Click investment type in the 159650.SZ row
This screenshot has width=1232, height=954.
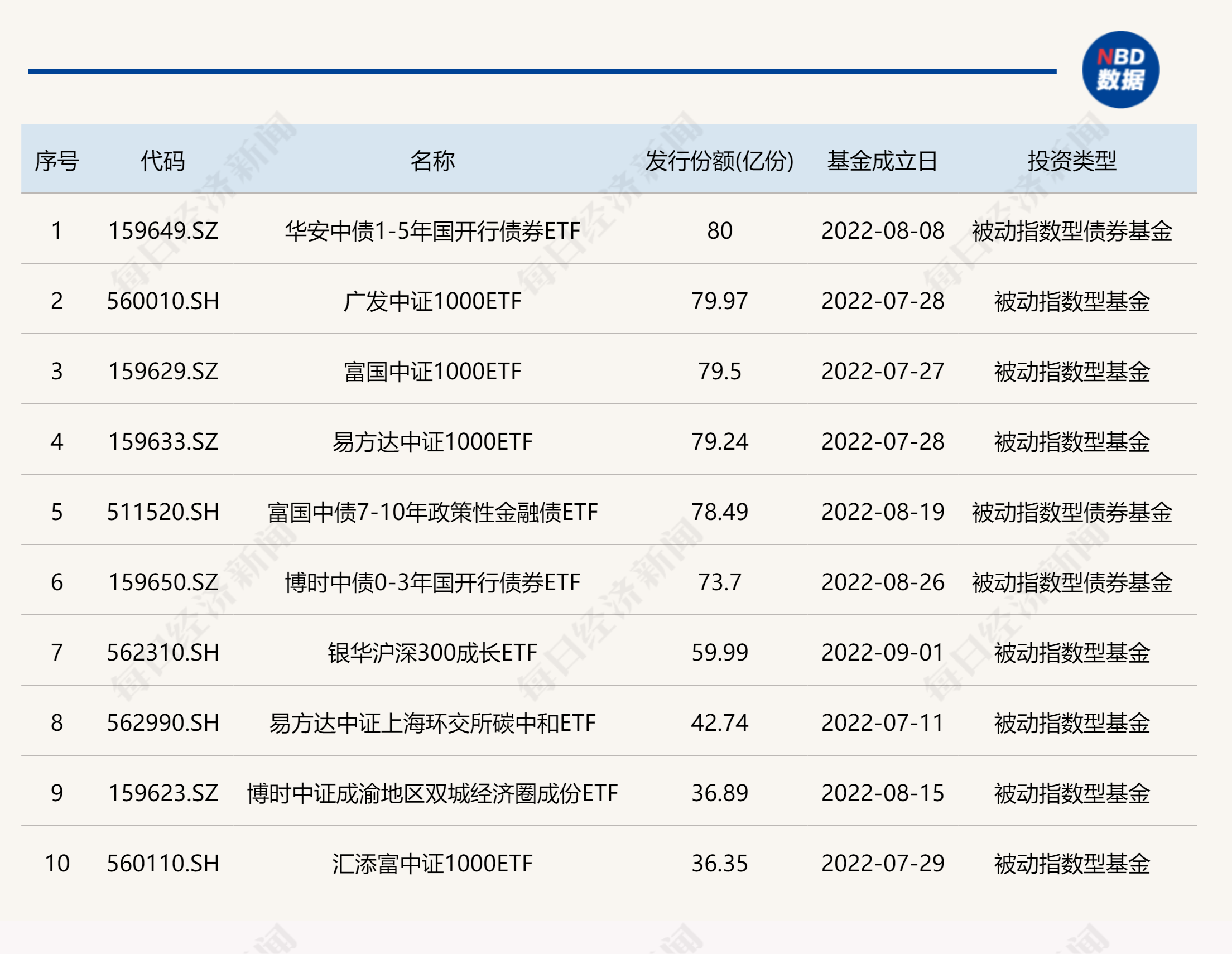click(1072, 582)
